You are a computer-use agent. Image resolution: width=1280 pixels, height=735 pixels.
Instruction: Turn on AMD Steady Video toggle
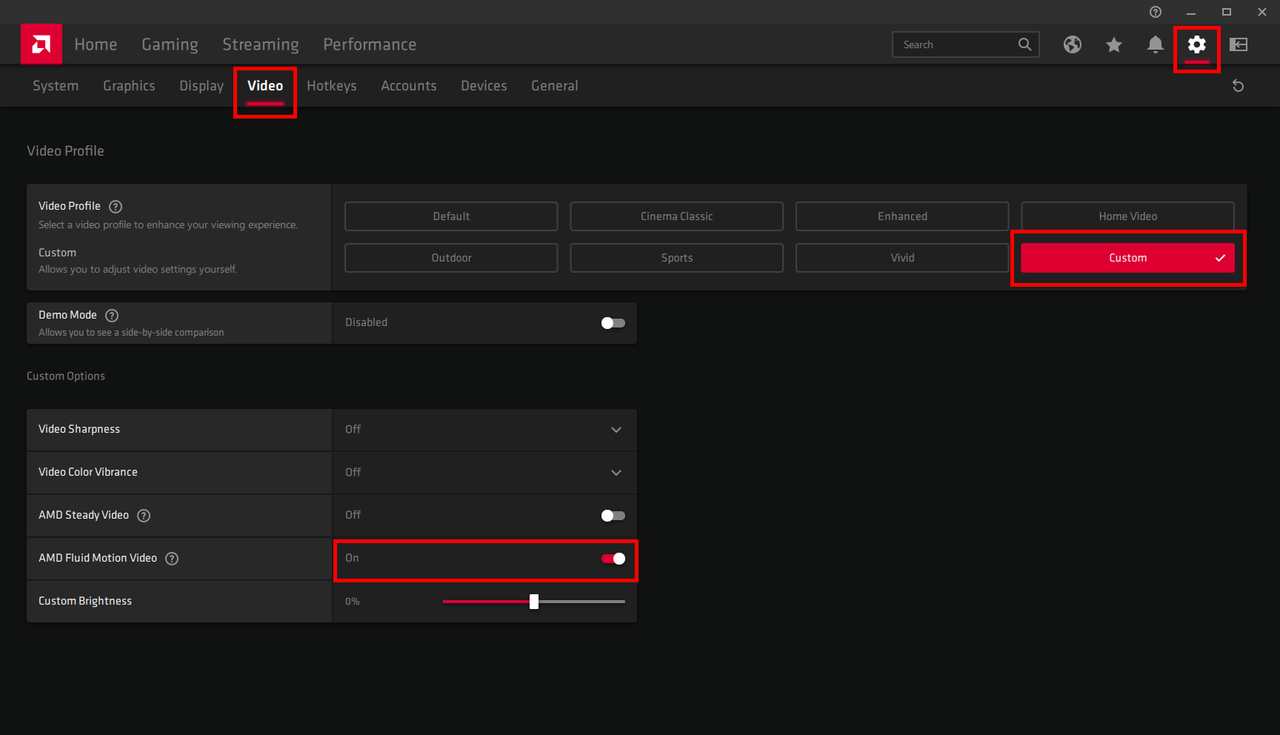click(x=613, y=515)
